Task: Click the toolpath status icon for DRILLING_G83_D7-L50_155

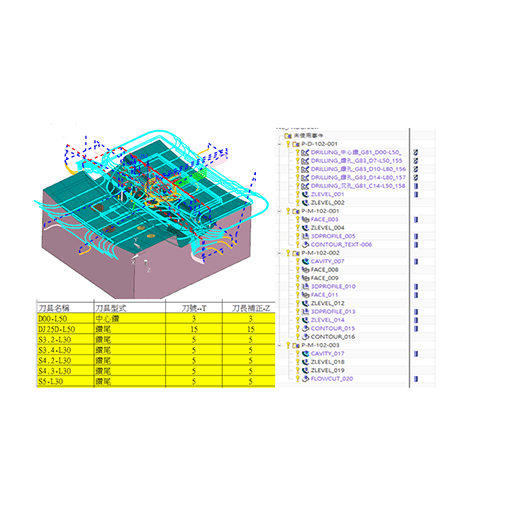Action: tap(416, 161)
